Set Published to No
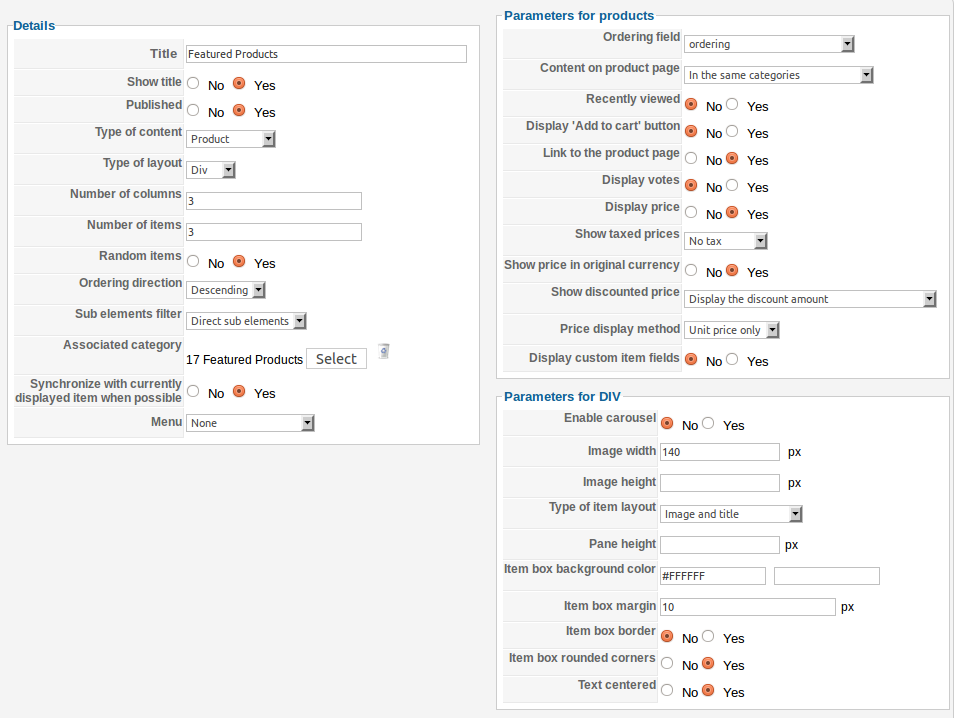 pyautogui.click(x=193, y=111)
